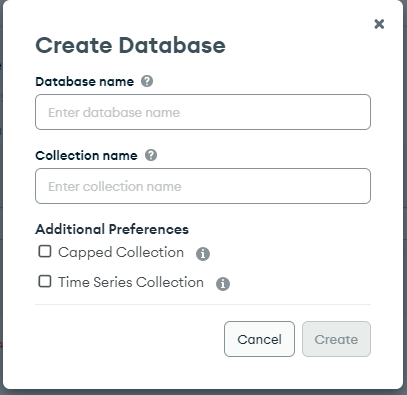Viewport: 407px width, 395px height.
Task: Click the Database name help icon
Action: pyautogui.click(x=147, y=81)
